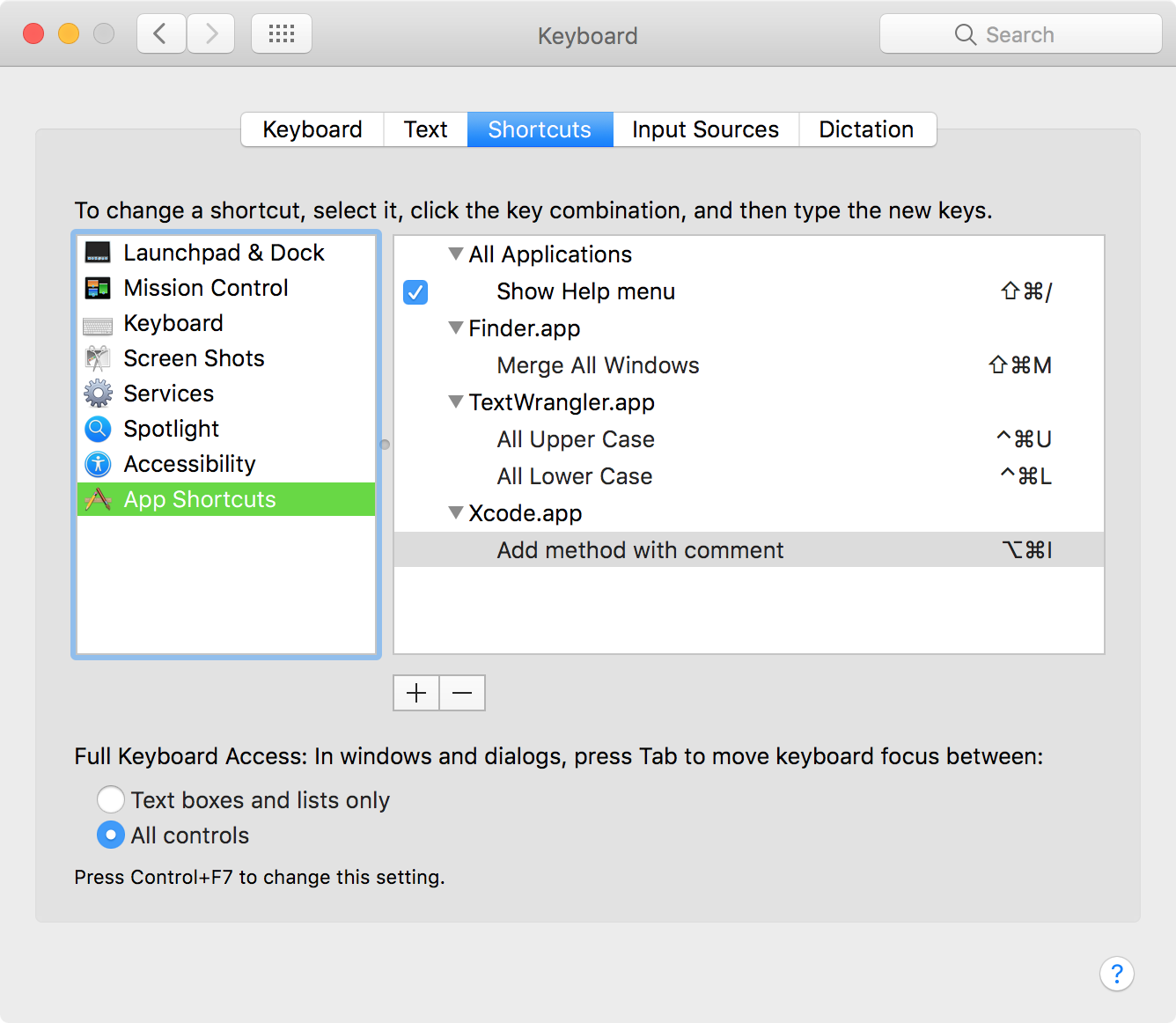Select the Accessibility category icon

98,464
